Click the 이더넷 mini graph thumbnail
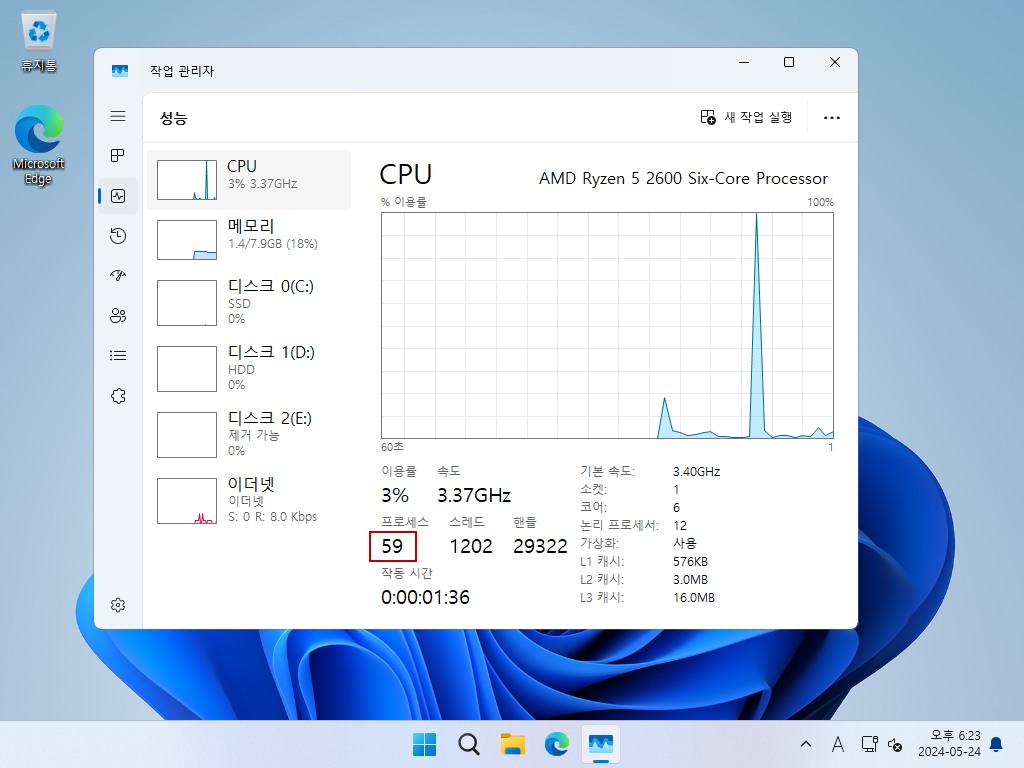This screenshot has width=1024, height=768. [187, 501]
